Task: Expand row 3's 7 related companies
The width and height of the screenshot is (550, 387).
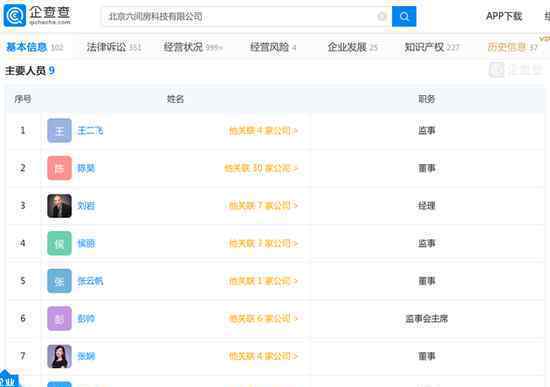Action: [263, 206]
